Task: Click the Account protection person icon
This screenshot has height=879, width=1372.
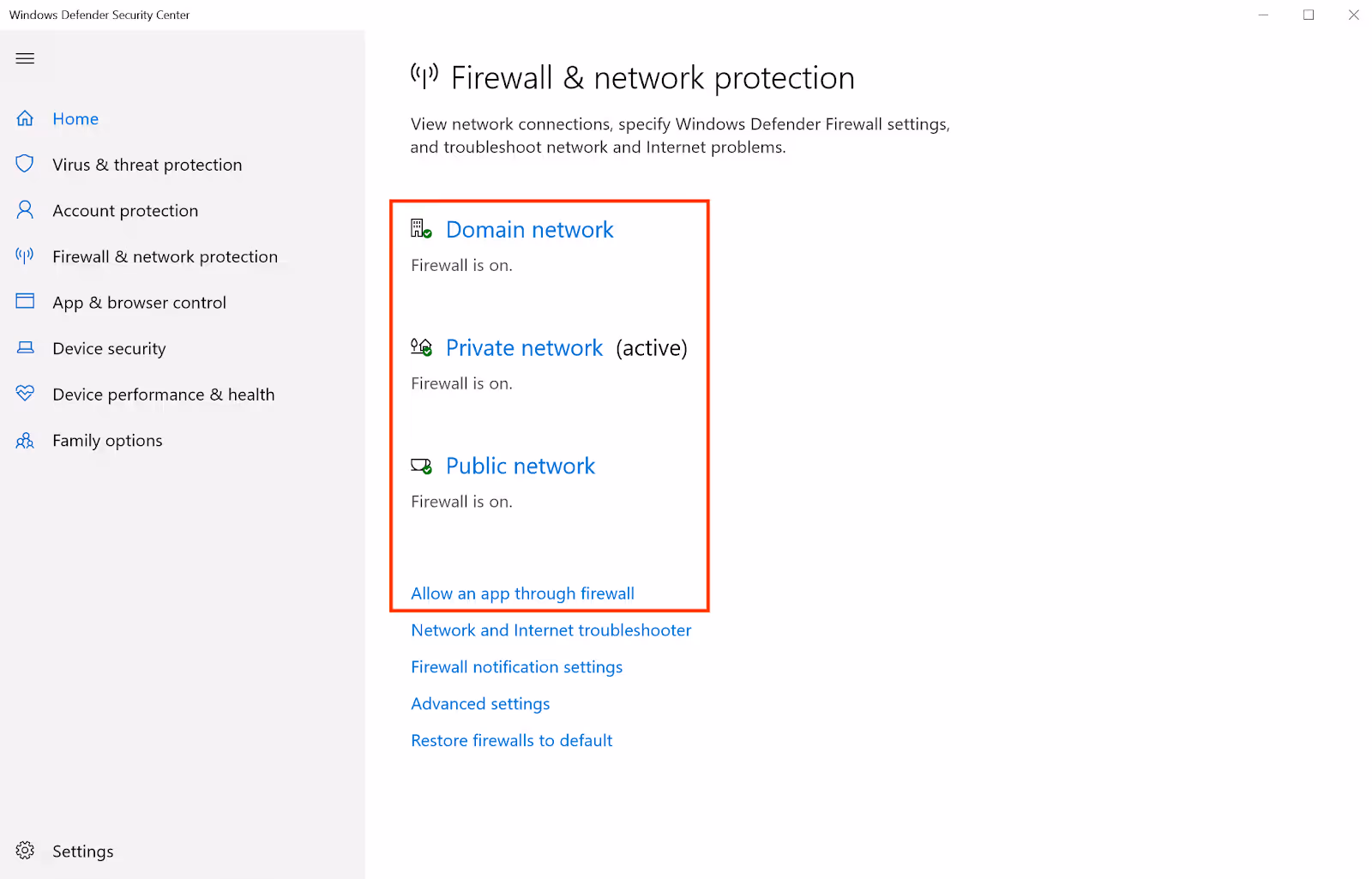Action: click(x=25, y=210)
